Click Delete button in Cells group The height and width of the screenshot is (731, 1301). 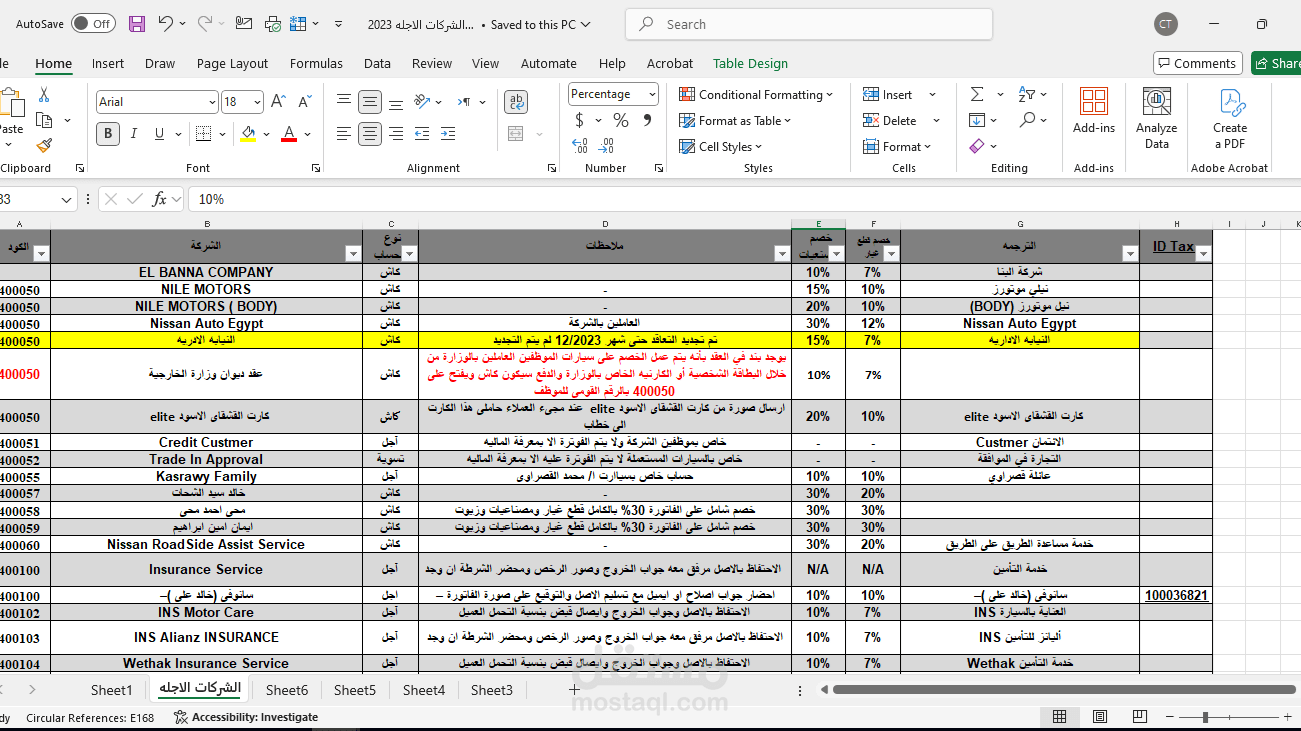click(x=891, y=121)
